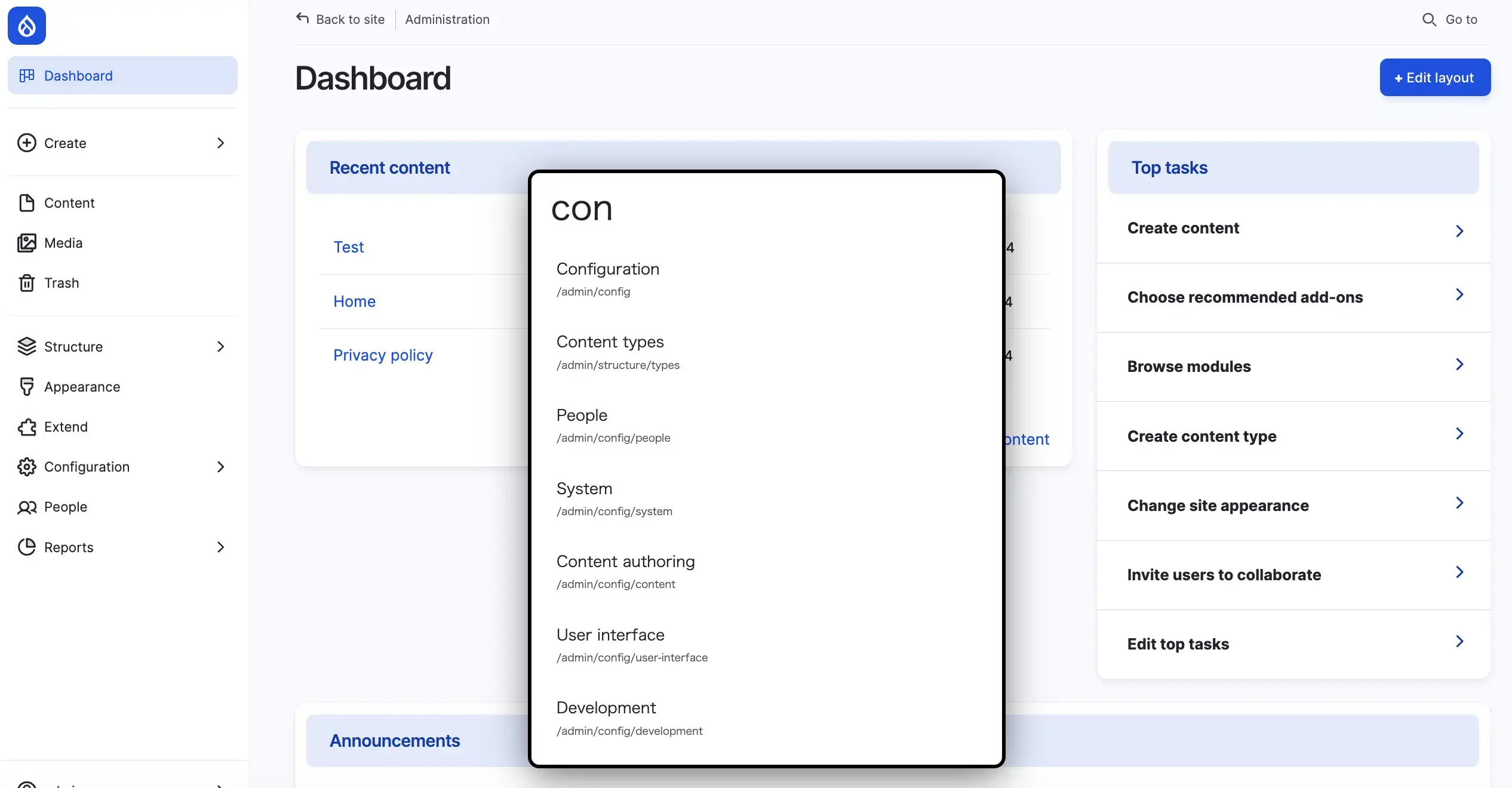The width and height of the screenshot is (1512, 788).
Task: Open the Privacy policy content link
Action: pos(383,355)
